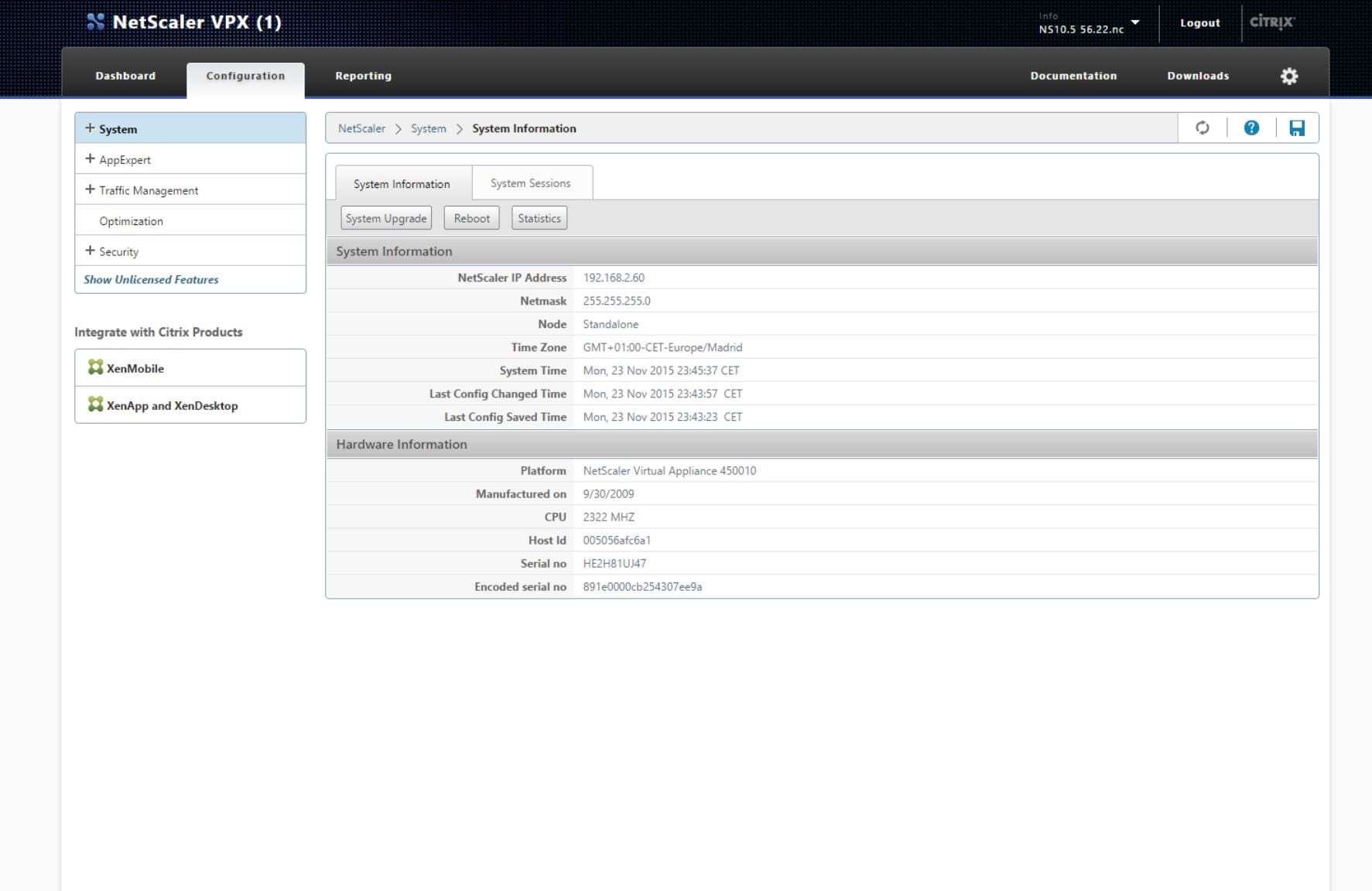The width and height of the screenshot is (1372, 891).
Task: Click the Citrix logo in the header
Action: pos(1273,22)
